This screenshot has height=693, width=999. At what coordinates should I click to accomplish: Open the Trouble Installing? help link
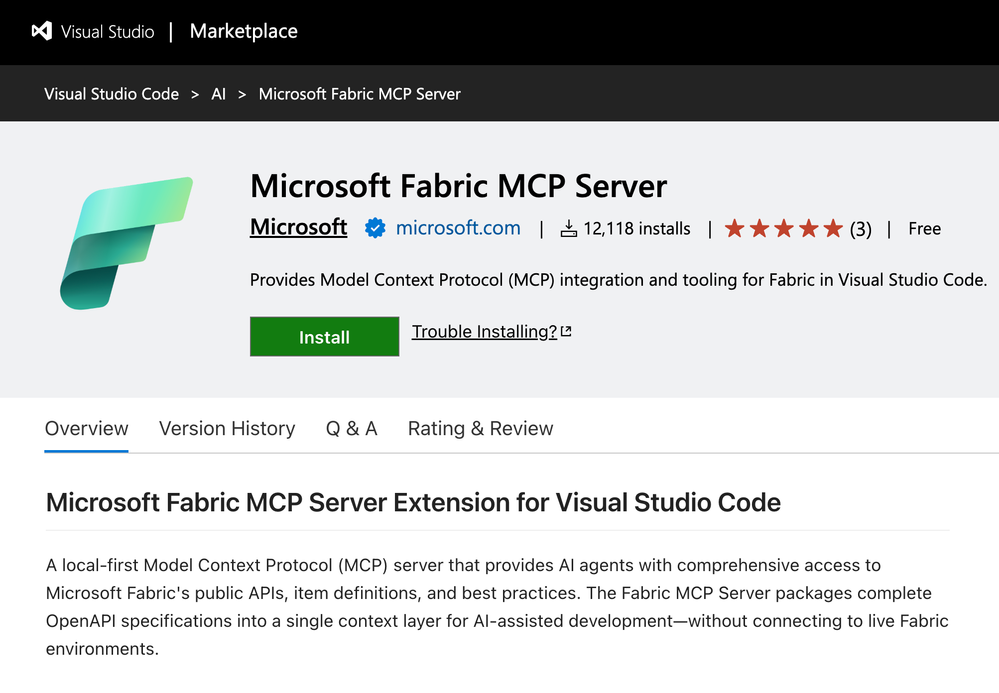click(484, 332)
